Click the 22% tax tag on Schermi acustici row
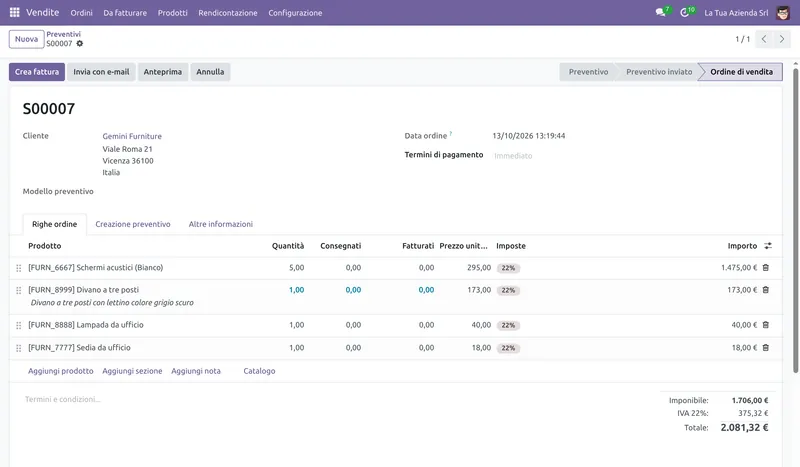 click(508, 268)
